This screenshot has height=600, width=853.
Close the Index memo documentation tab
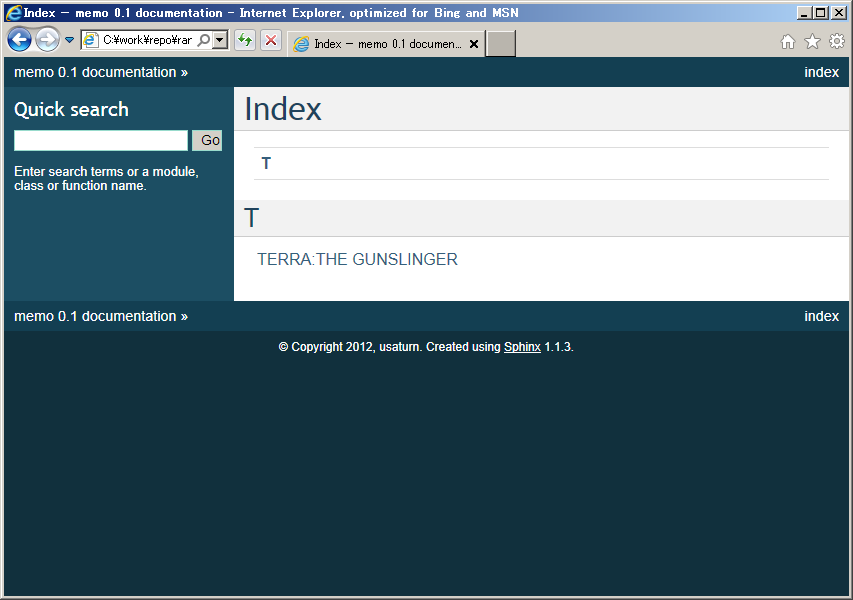(x=474, y=44)
